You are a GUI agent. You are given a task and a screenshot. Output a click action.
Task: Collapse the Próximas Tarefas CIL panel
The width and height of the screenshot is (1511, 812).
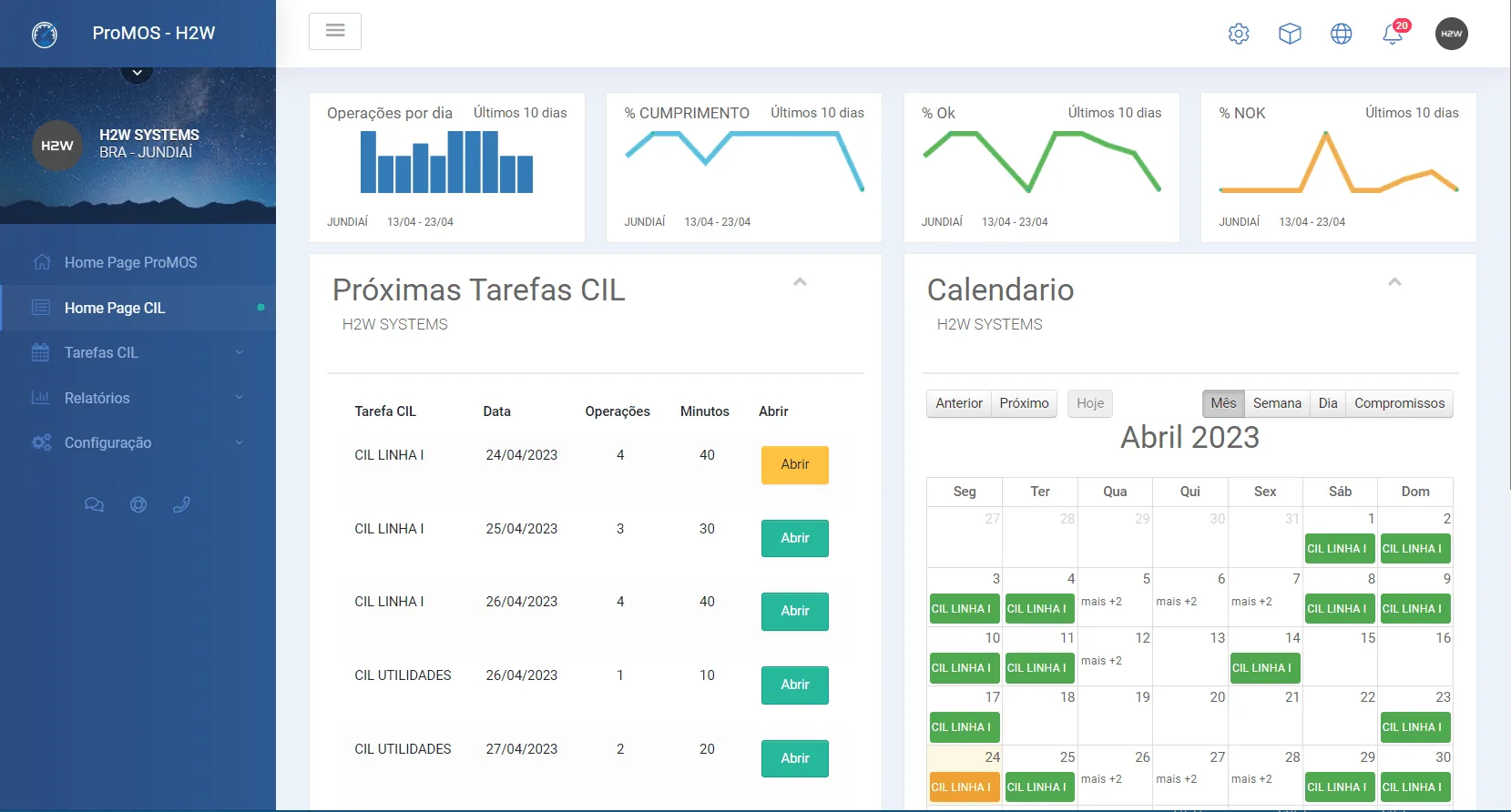(x=800, y=282)
